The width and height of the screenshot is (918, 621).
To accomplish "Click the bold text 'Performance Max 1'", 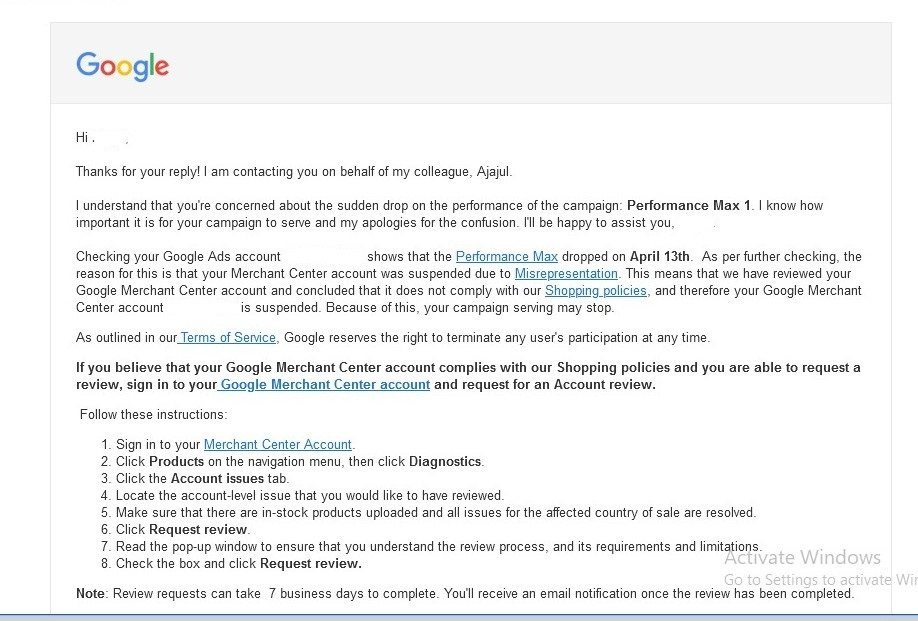I will (x=688, y=205).
